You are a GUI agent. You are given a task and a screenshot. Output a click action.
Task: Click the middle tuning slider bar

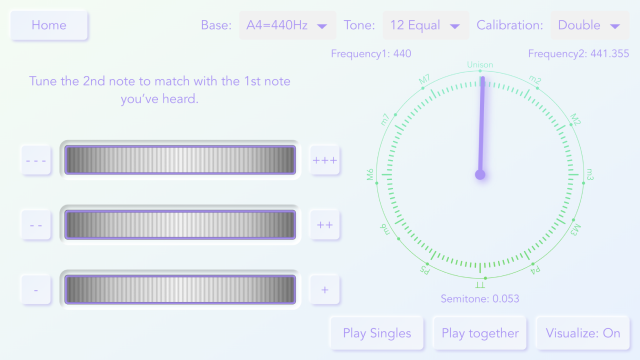click(180, 225)
